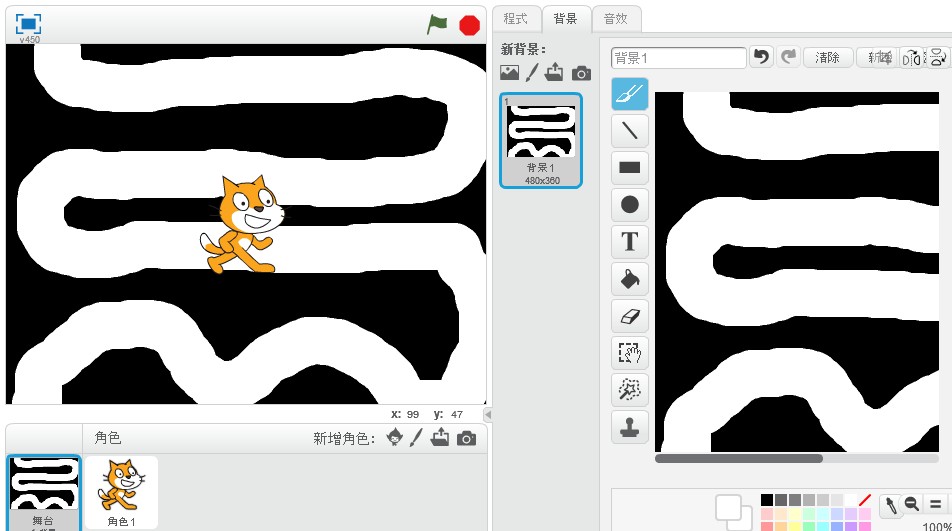Take a new backdrop with the camera
The width and height of the screenshot is (952, 531).
581,73
